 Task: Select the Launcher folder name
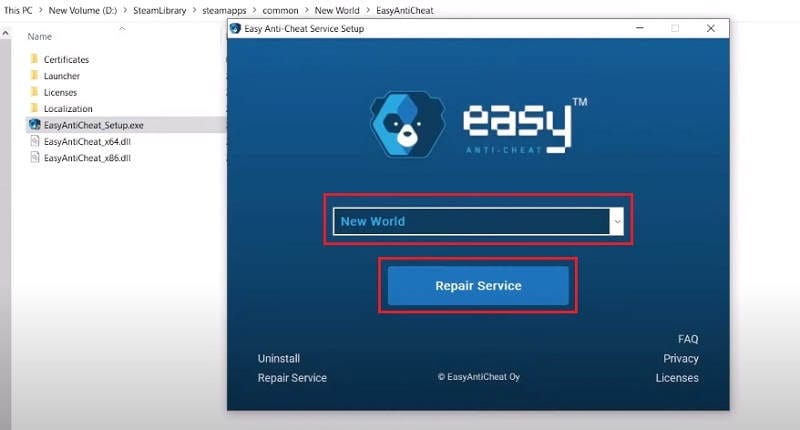pos(62,76)
